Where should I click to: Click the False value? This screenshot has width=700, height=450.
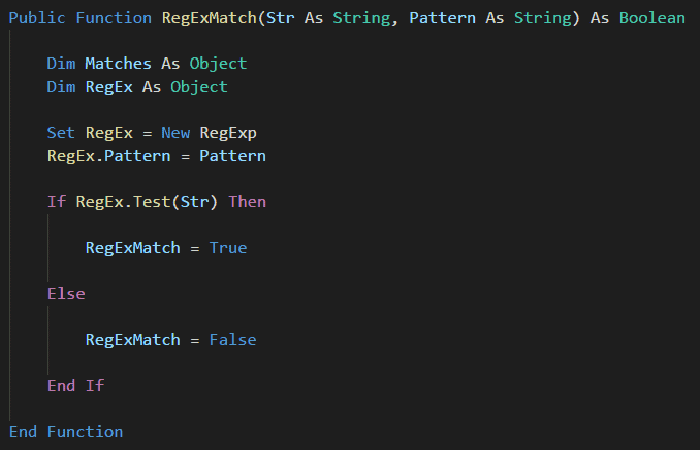[x=233, y=340]
